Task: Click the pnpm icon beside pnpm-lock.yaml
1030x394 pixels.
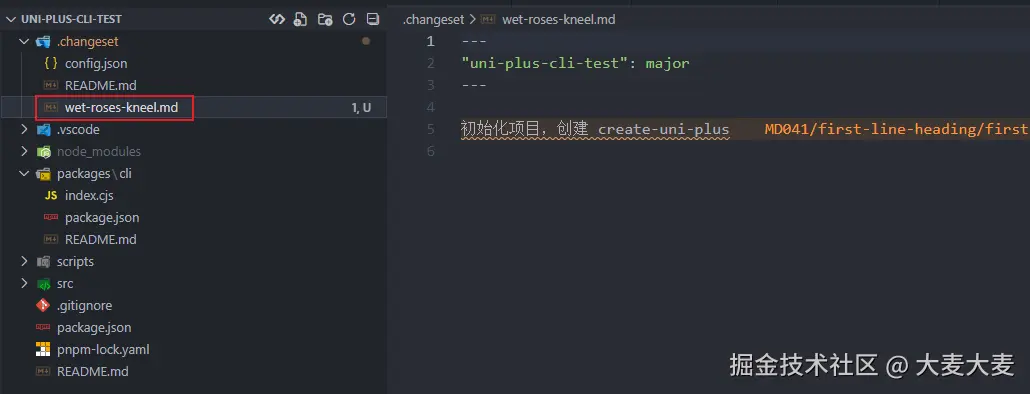Action: 43,349
